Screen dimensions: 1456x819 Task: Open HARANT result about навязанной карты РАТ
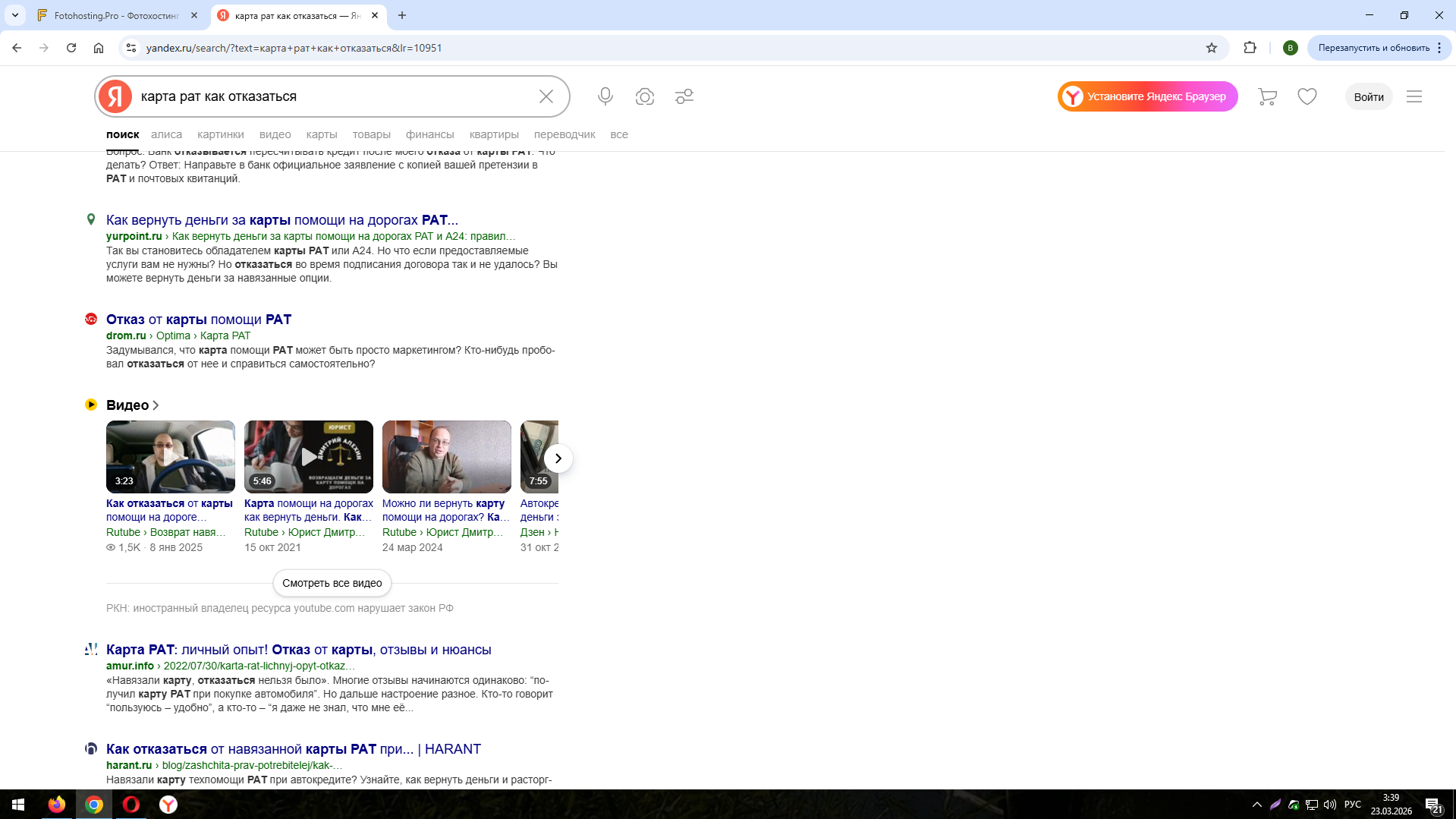click(x=294, y=749)
